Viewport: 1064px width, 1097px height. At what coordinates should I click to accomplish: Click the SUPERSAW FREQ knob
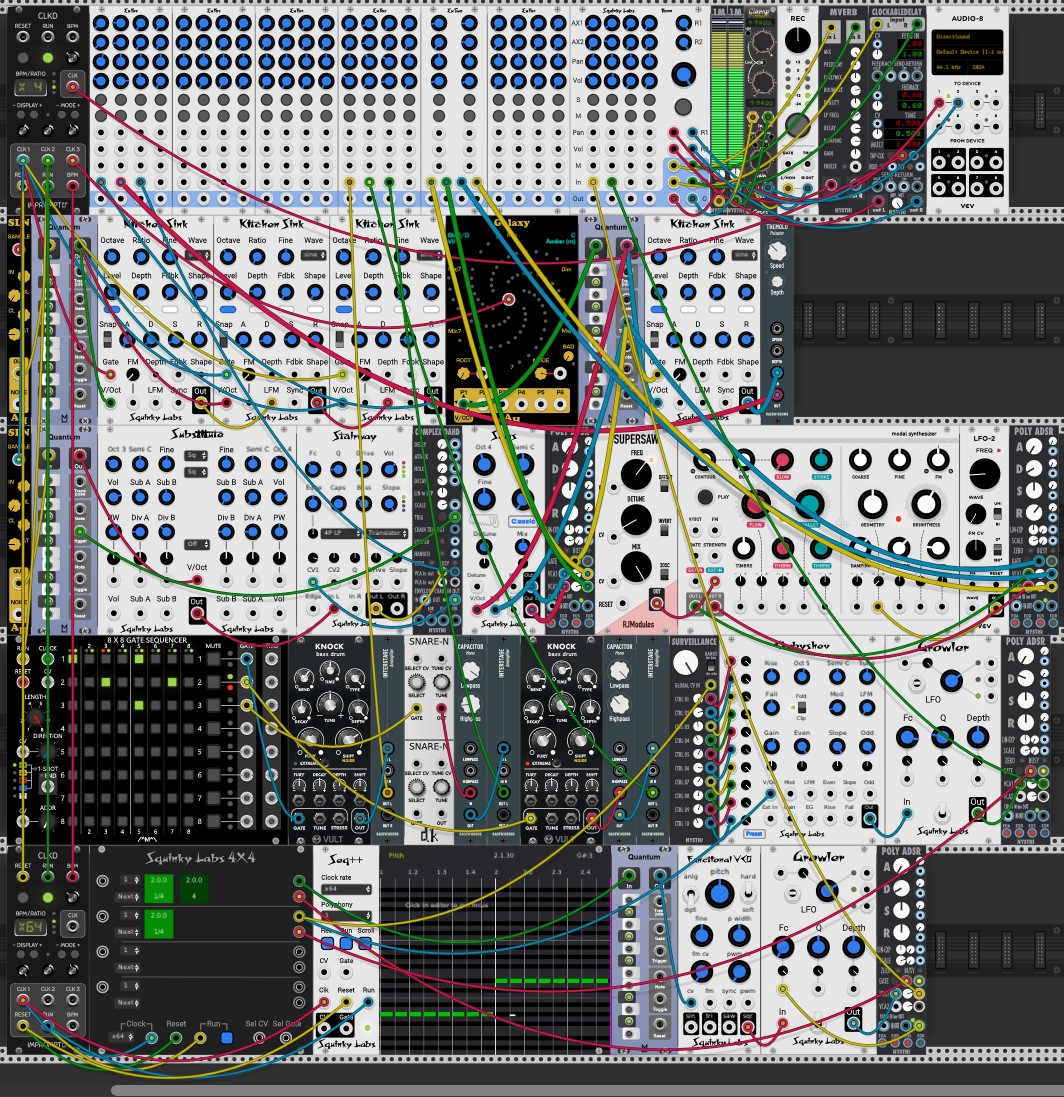pos(636,474)
